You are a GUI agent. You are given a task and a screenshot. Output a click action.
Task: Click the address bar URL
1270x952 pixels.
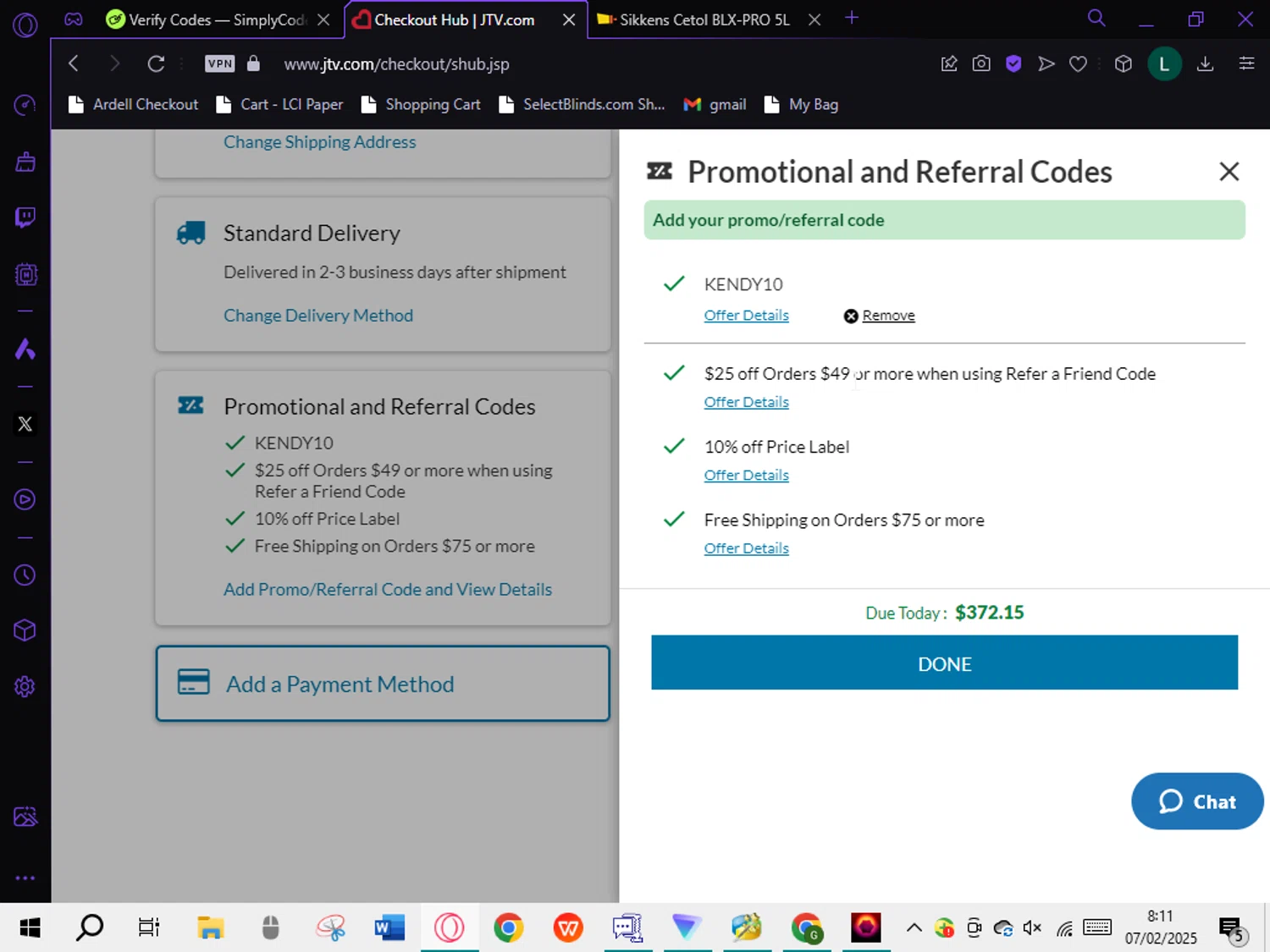coord(396,64)
